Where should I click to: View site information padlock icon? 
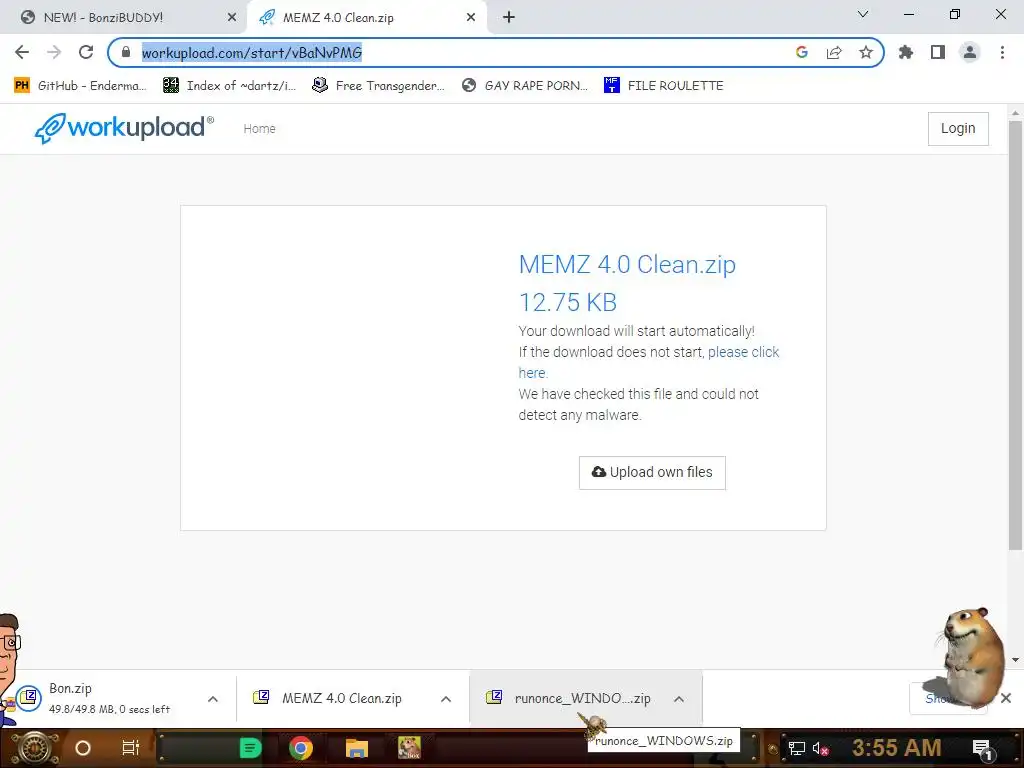click(126, 52)
